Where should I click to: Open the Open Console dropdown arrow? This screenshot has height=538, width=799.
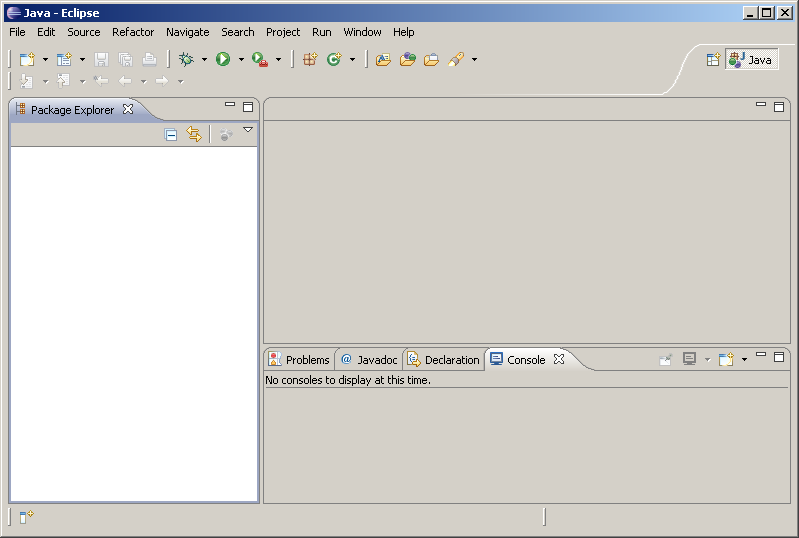744,360
